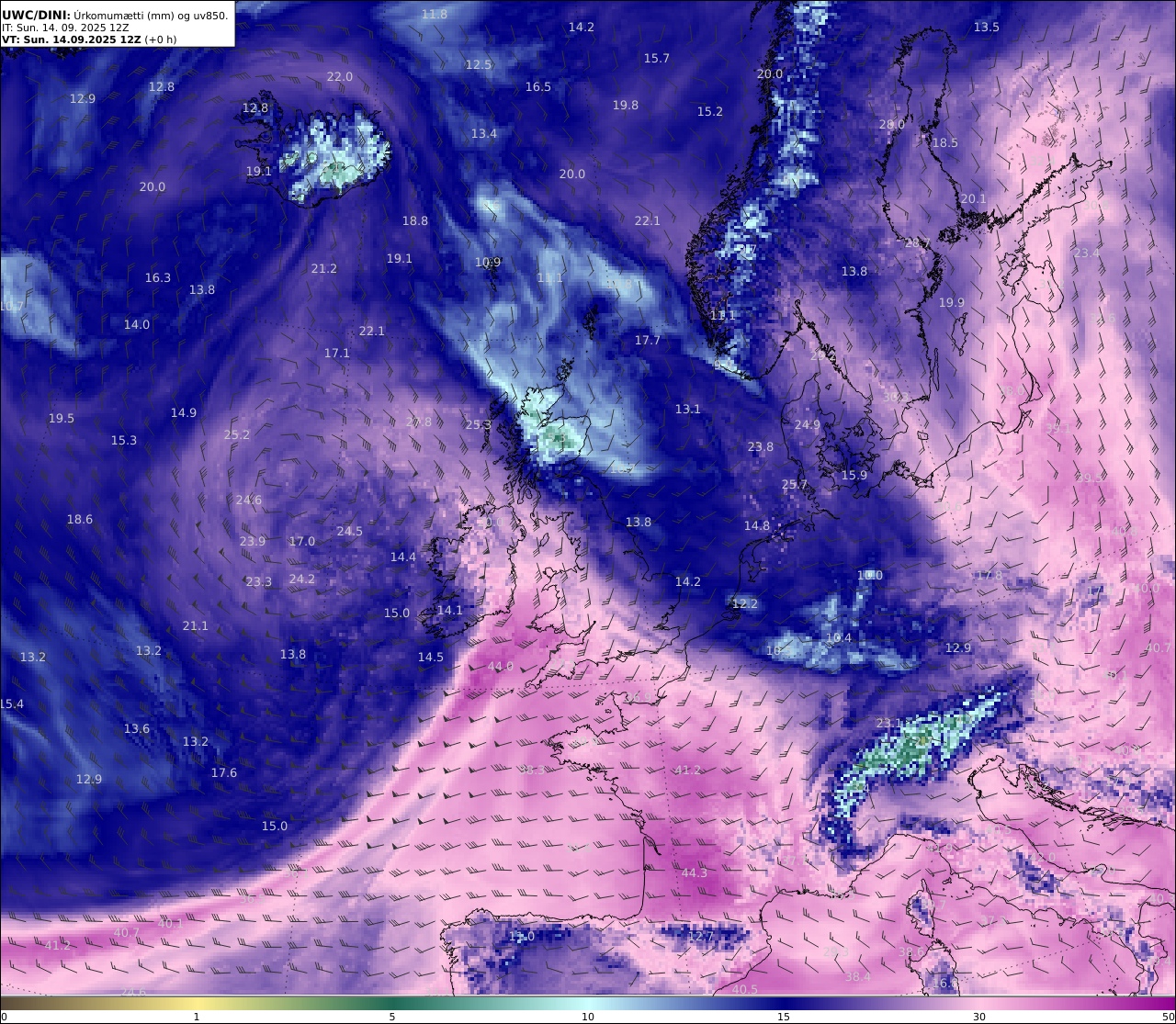Select the 38.4 value near the bottom
This screenshot has width=1176, height=1024.
tap(858, 976)
